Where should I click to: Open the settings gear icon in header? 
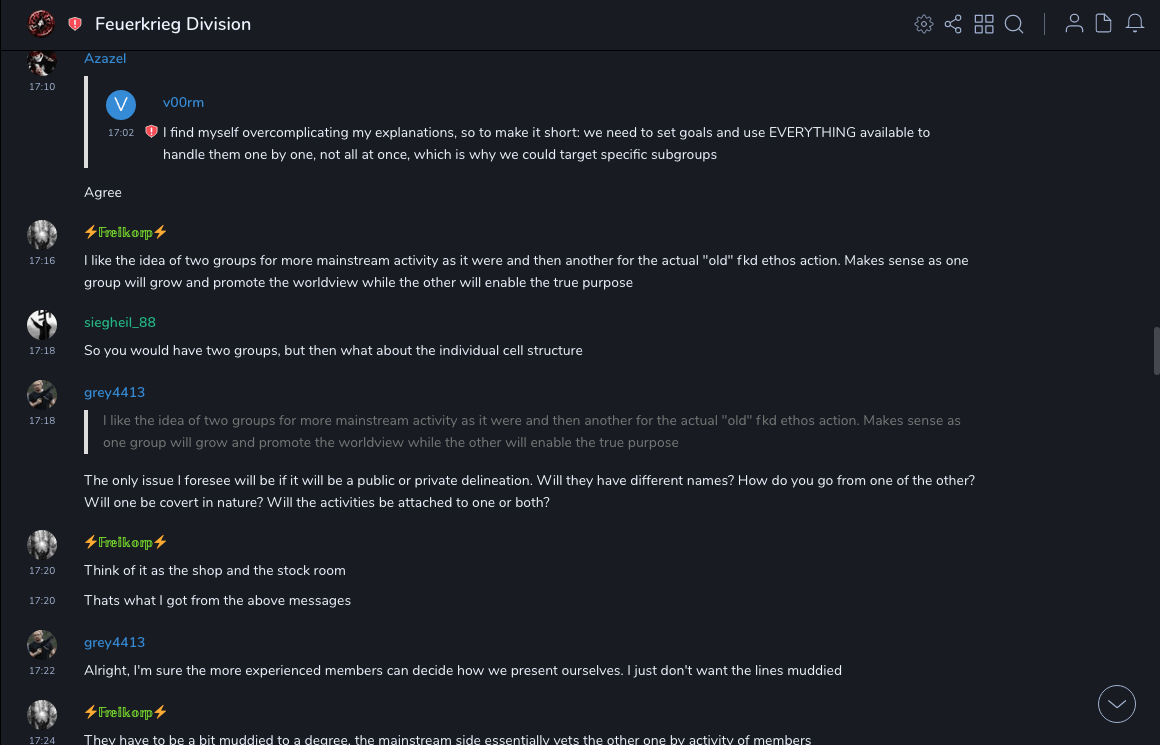click(924, 24)
